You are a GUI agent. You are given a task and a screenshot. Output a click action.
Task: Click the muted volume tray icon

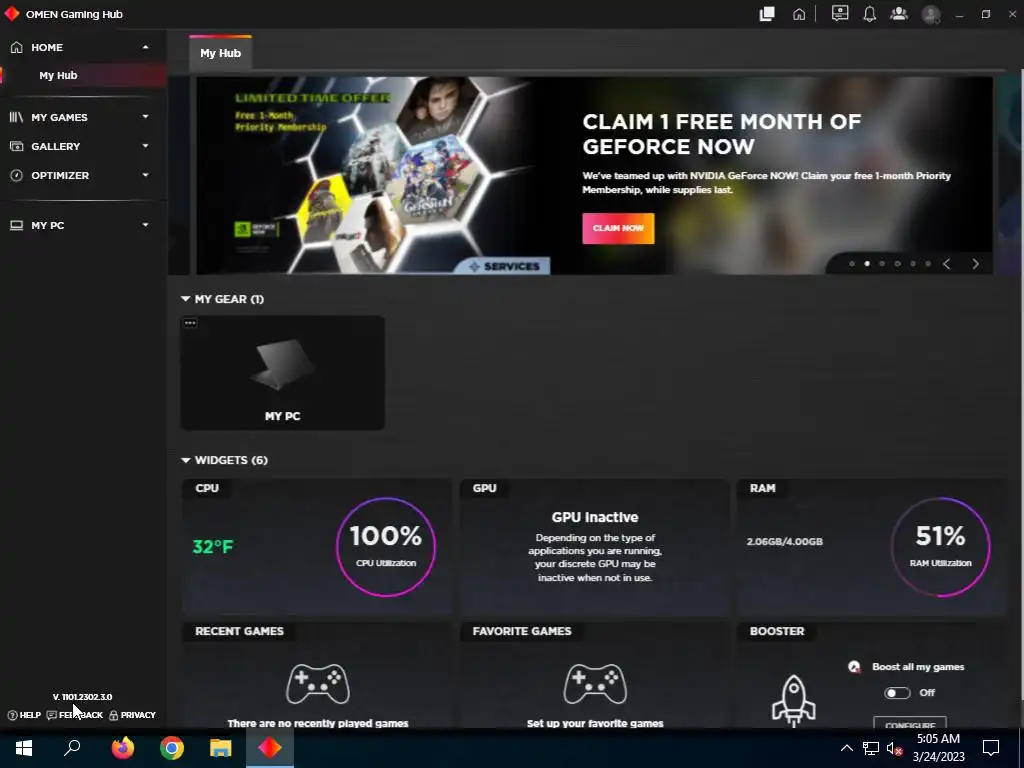point(894,748)
